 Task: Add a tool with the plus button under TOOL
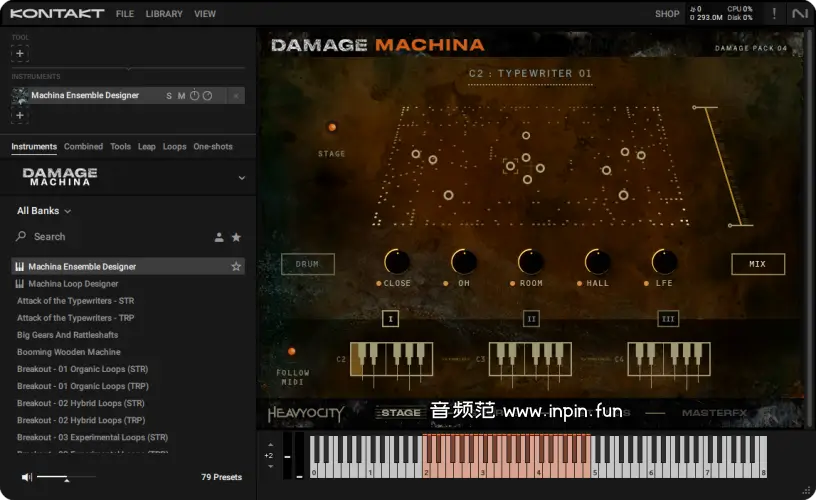[x=20, y=54]
